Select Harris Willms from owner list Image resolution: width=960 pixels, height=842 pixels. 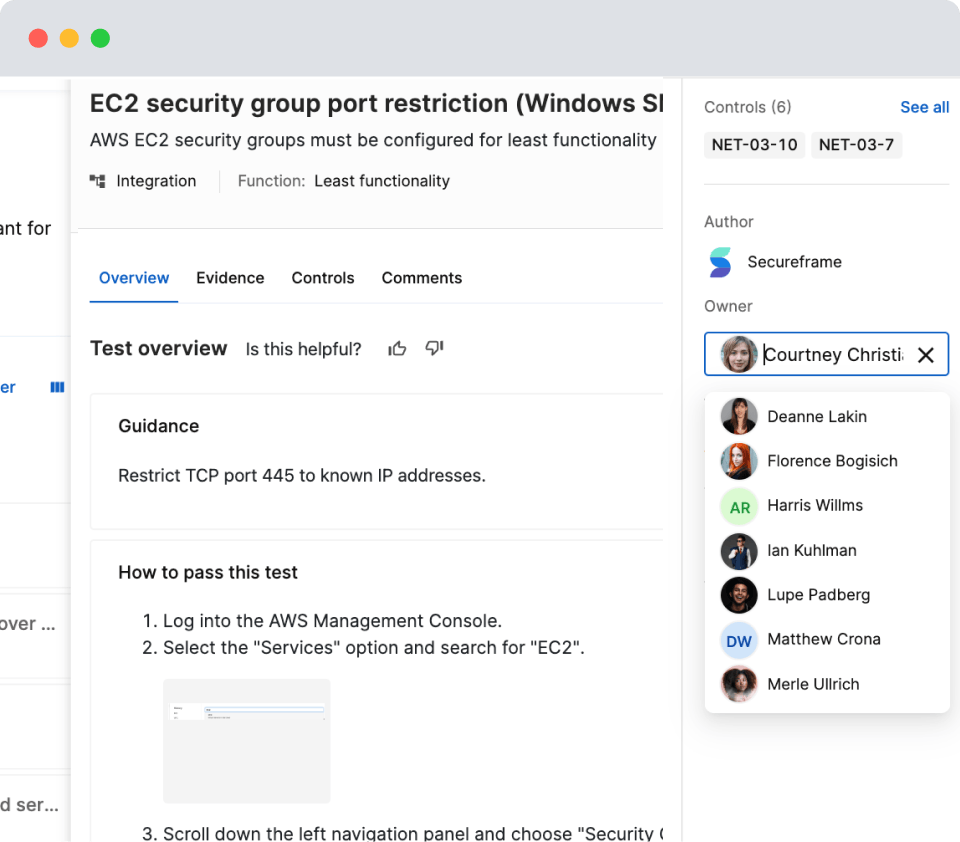(x=814, y=506)
